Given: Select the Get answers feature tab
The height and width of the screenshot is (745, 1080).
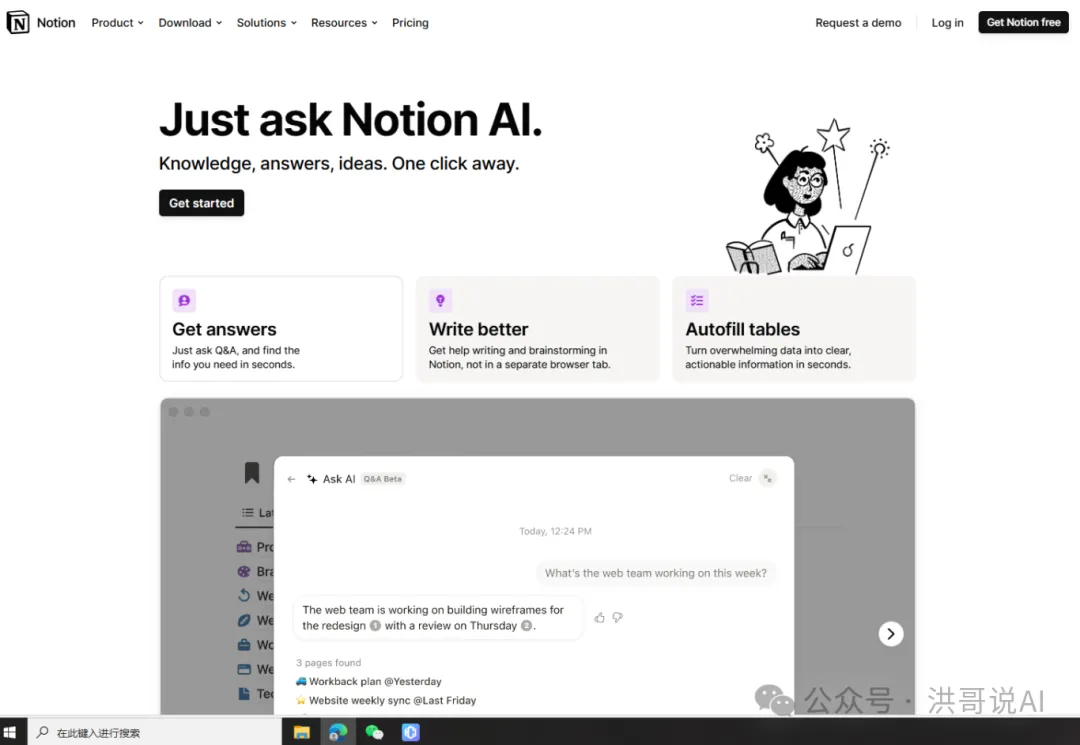Looking at the screenshot, I should [281, 329].
